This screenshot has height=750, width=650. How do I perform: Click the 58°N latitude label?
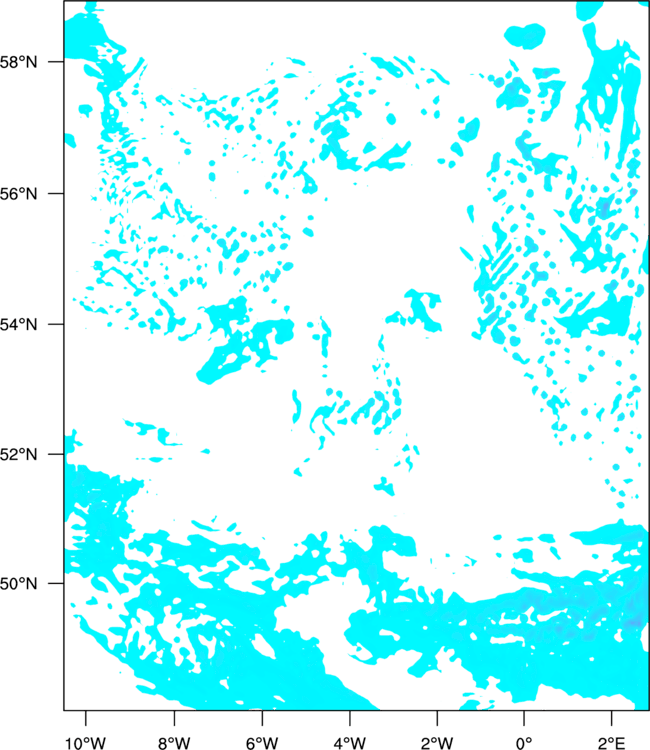point(18,62)
